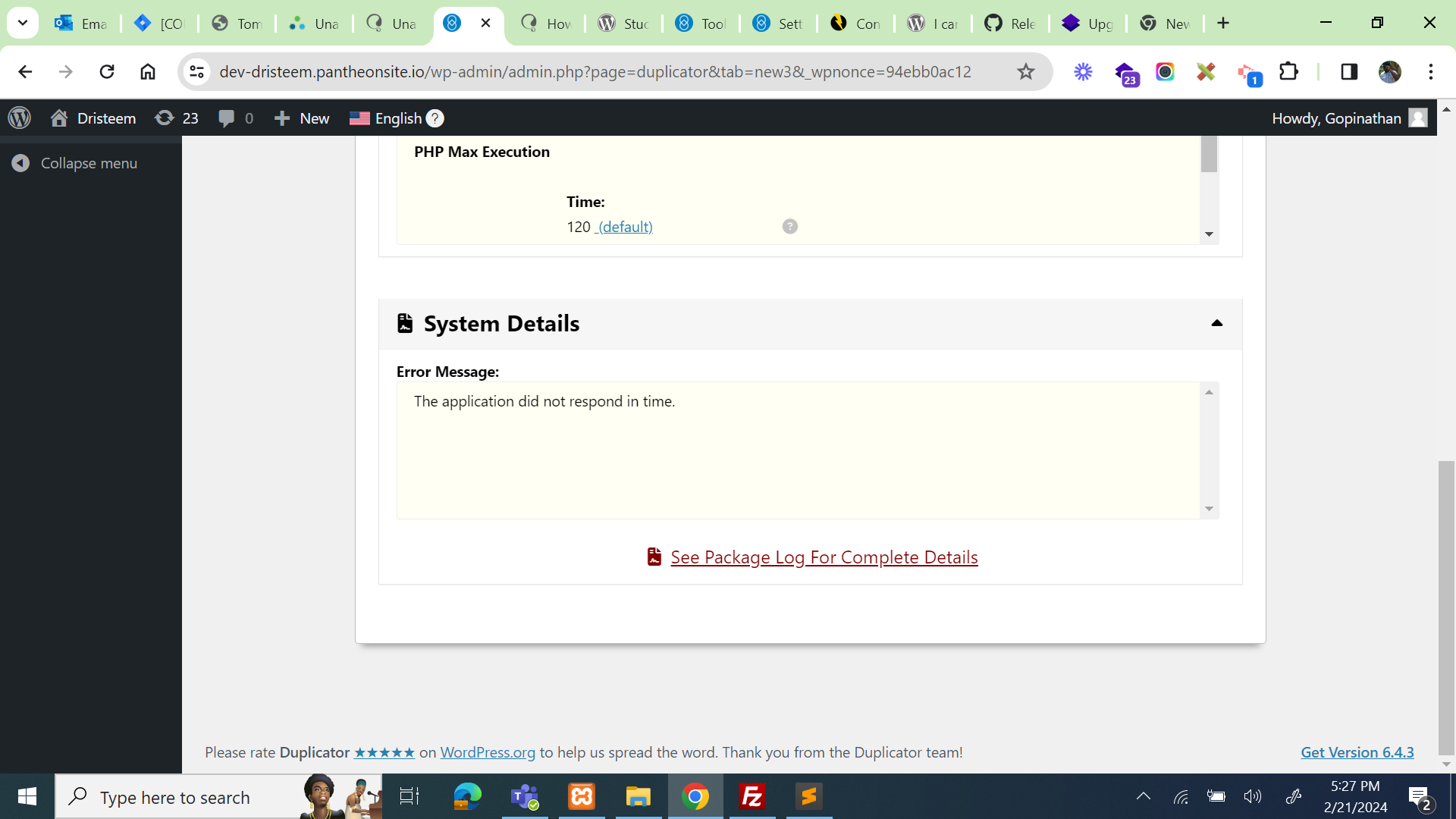Screen dimensions: 1456x819
Task: Switch to the Upg tab
Action: click(1087, 24)
